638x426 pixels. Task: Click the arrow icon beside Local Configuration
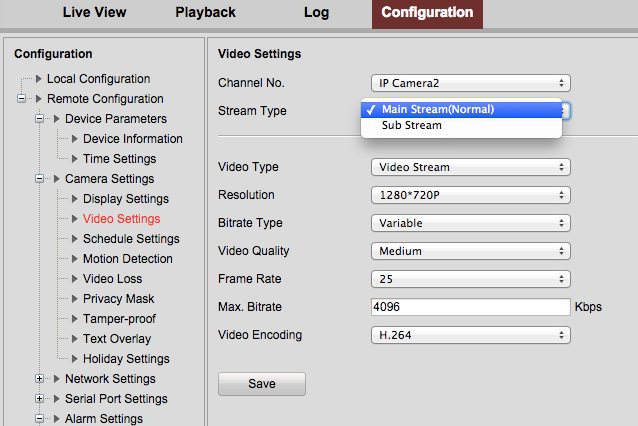tap(39, 79)
